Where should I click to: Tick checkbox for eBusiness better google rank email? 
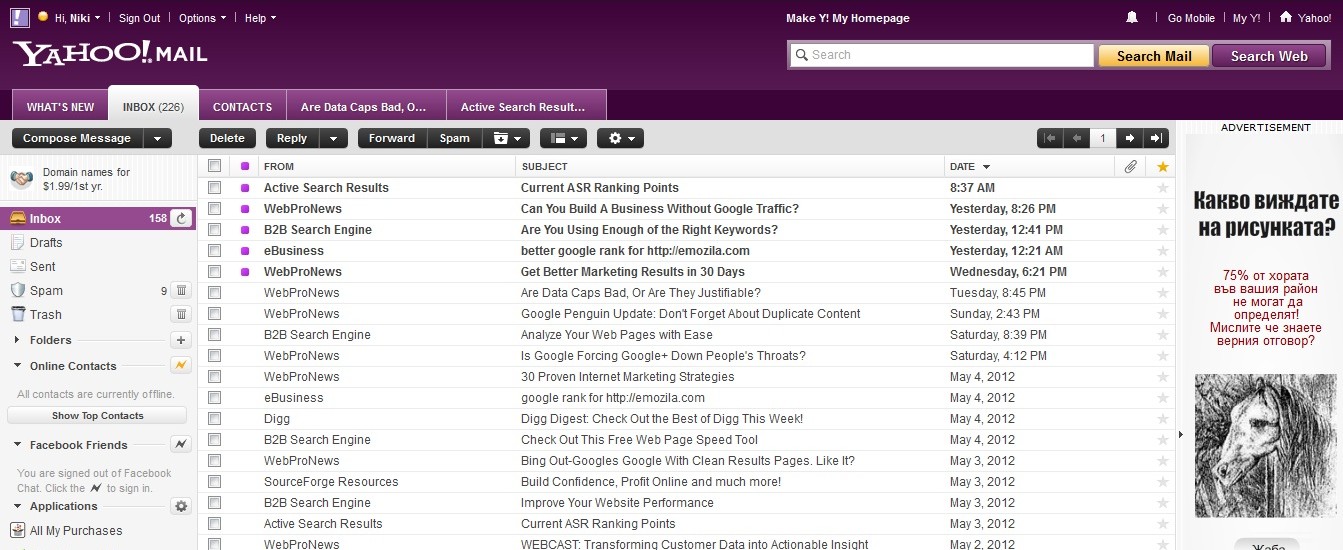[x=214, y=251]
